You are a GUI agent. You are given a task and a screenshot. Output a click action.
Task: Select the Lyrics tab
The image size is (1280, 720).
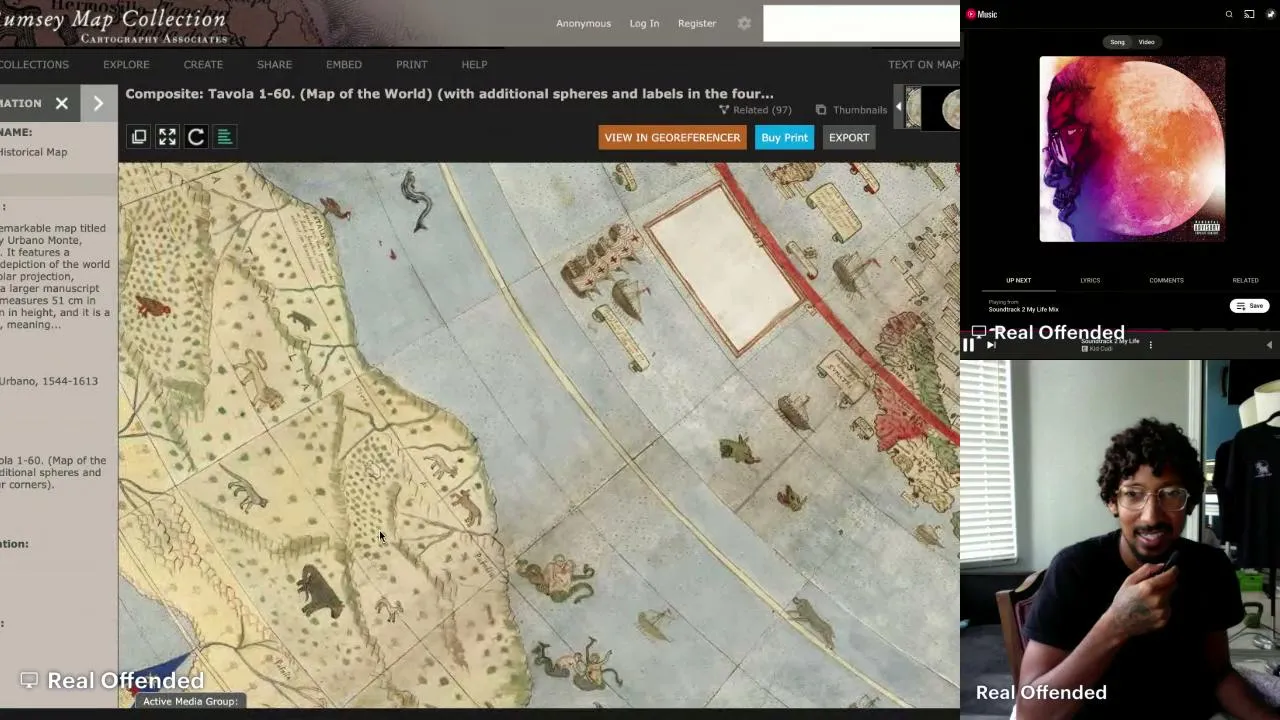tap(1090, 280)
